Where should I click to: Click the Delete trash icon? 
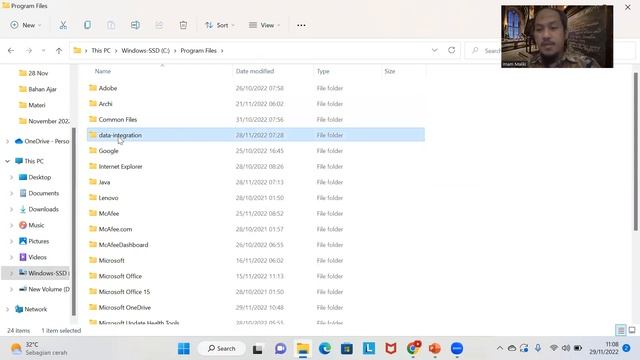pyautogui.click(x=183, y=25)
